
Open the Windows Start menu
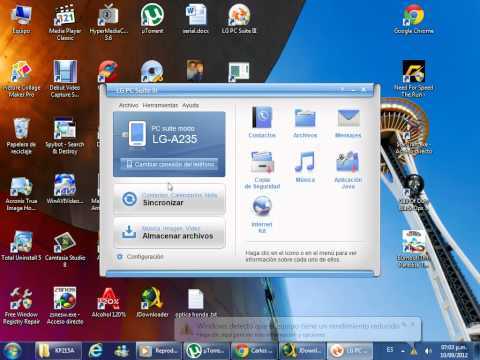click(x=11, y=351)
